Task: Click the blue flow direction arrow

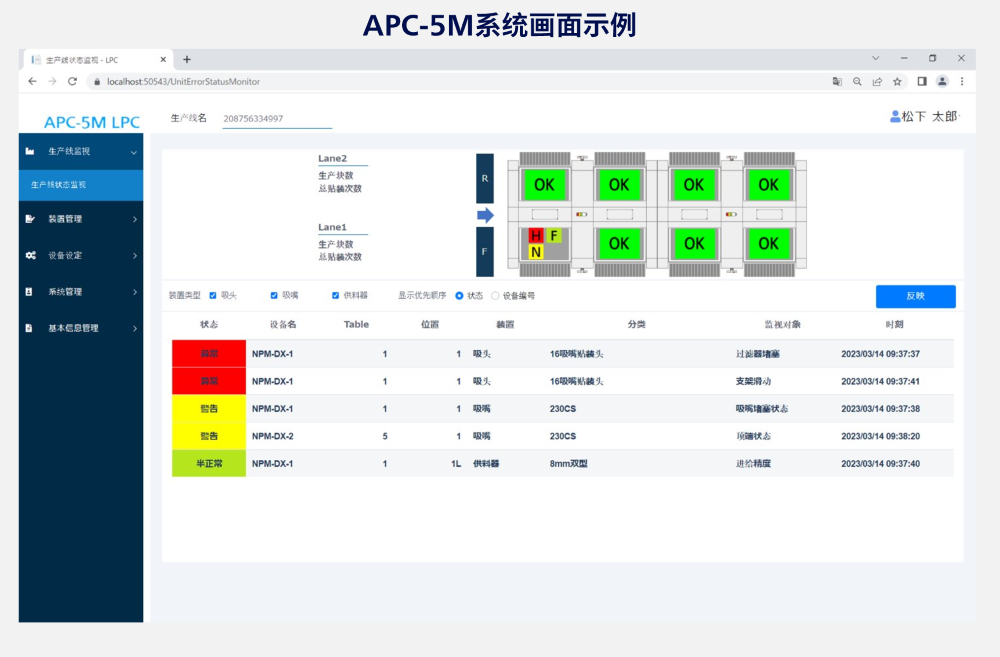Action: click(x=485, y=215)
